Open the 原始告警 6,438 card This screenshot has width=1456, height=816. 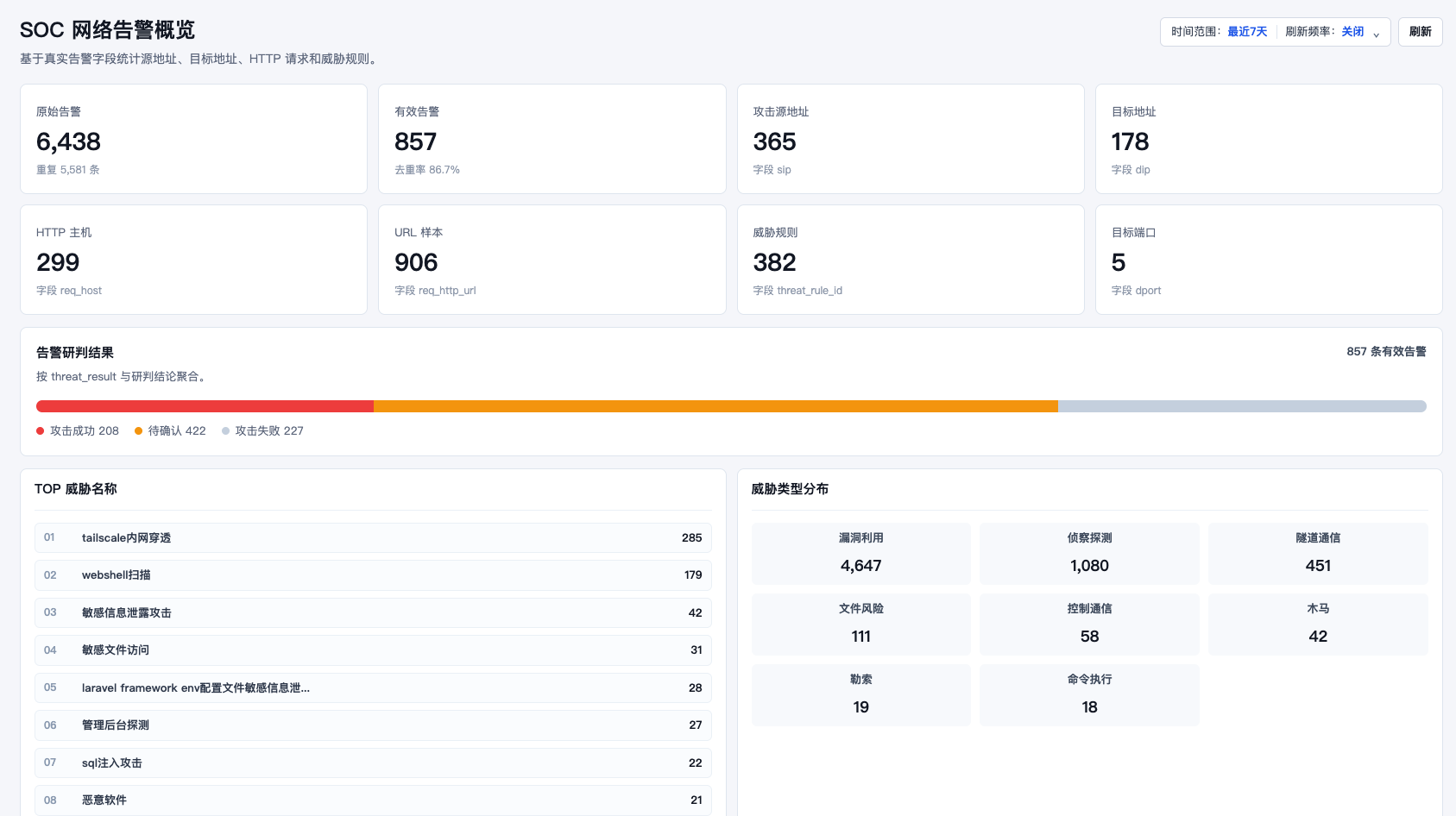point(193,139)
